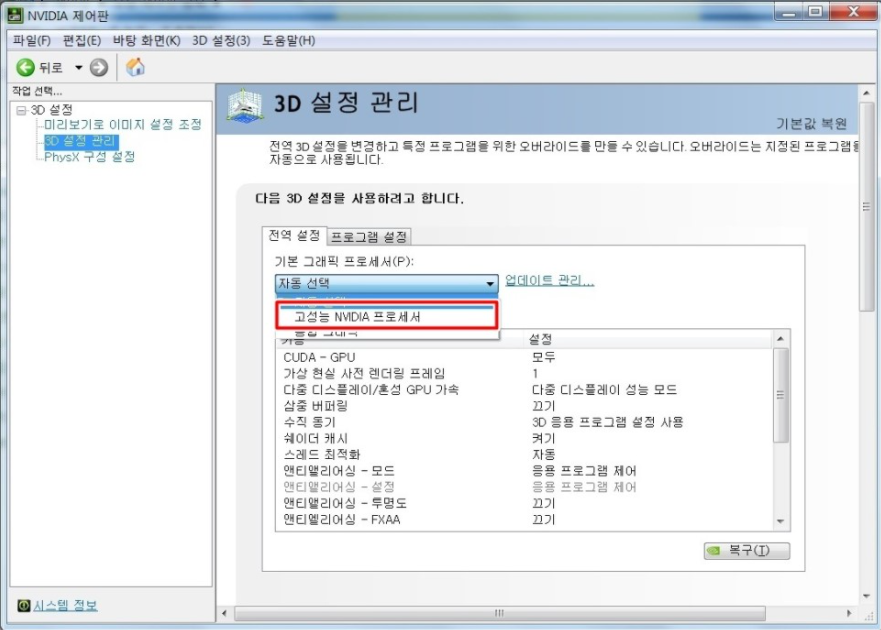The height and width of the screenshot is (630, 881).
Task: Click the 복구(I) button
Action: [x=747, y=551]
